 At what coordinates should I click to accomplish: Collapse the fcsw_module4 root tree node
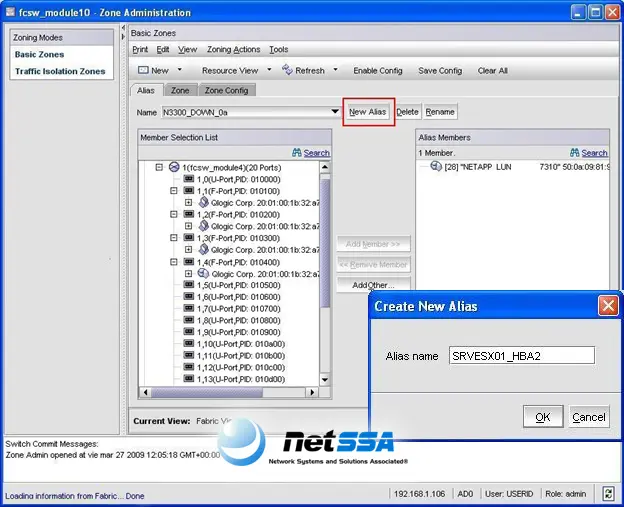(x=159, y=167)
